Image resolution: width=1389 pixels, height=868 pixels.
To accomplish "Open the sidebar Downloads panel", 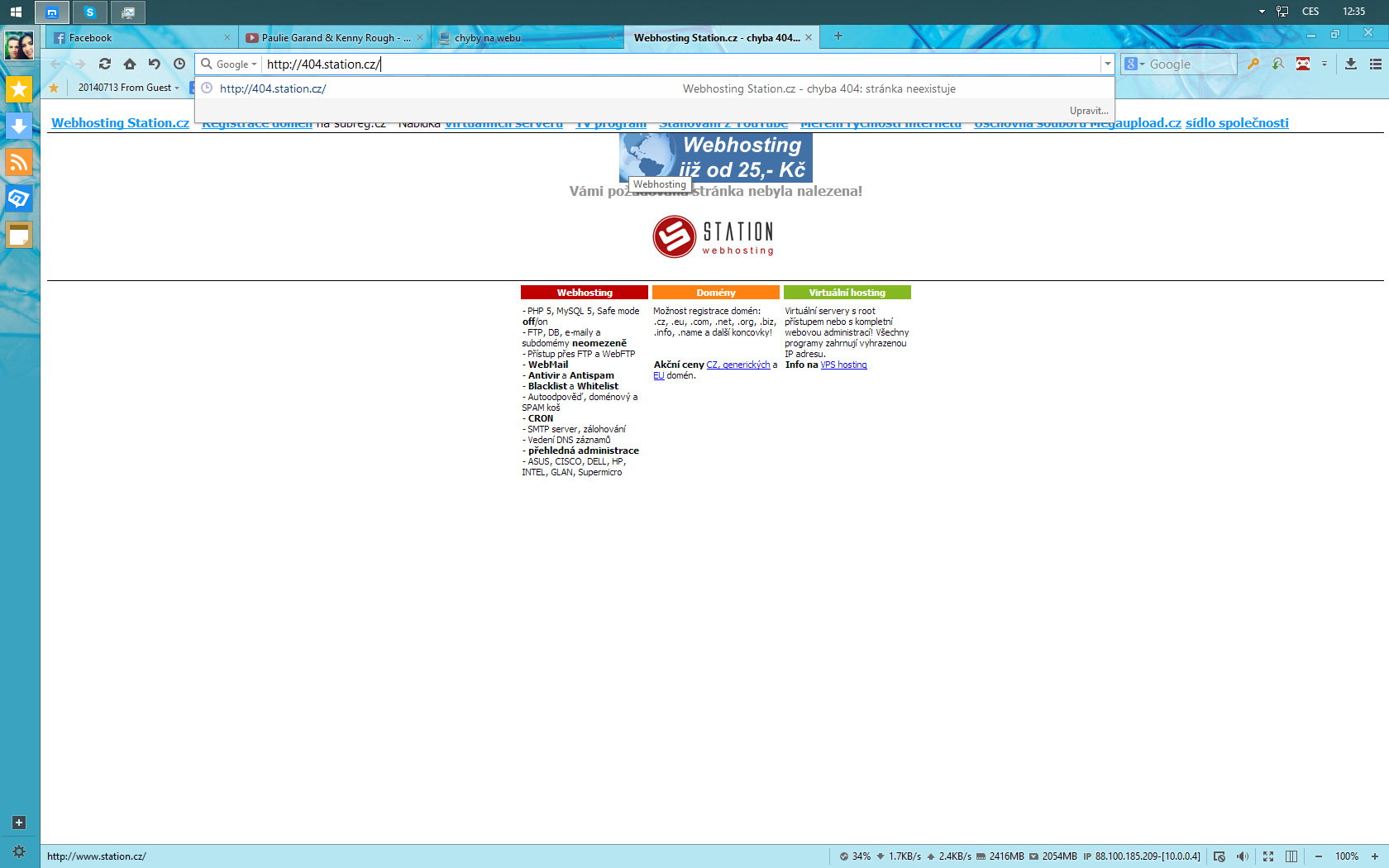I will 19,126.
